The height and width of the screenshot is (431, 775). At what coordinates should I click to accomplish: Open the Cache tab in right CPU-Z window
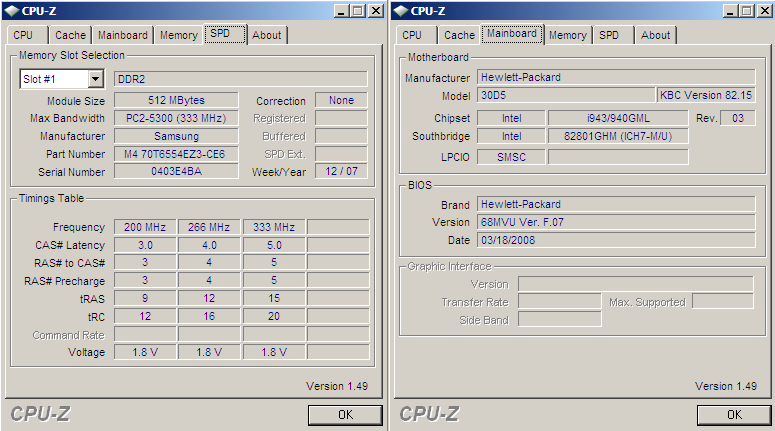[x=459, y=36]
